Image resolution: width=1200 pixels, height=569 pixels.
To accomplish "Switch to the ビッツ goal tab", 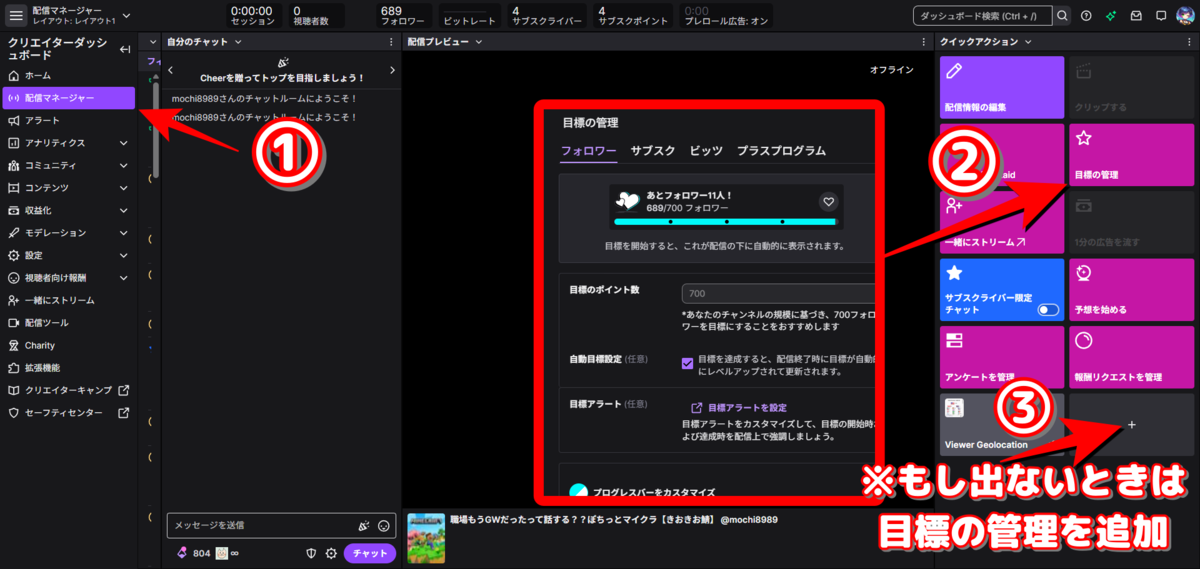I will pyautogui.click(x=706, y=151).
